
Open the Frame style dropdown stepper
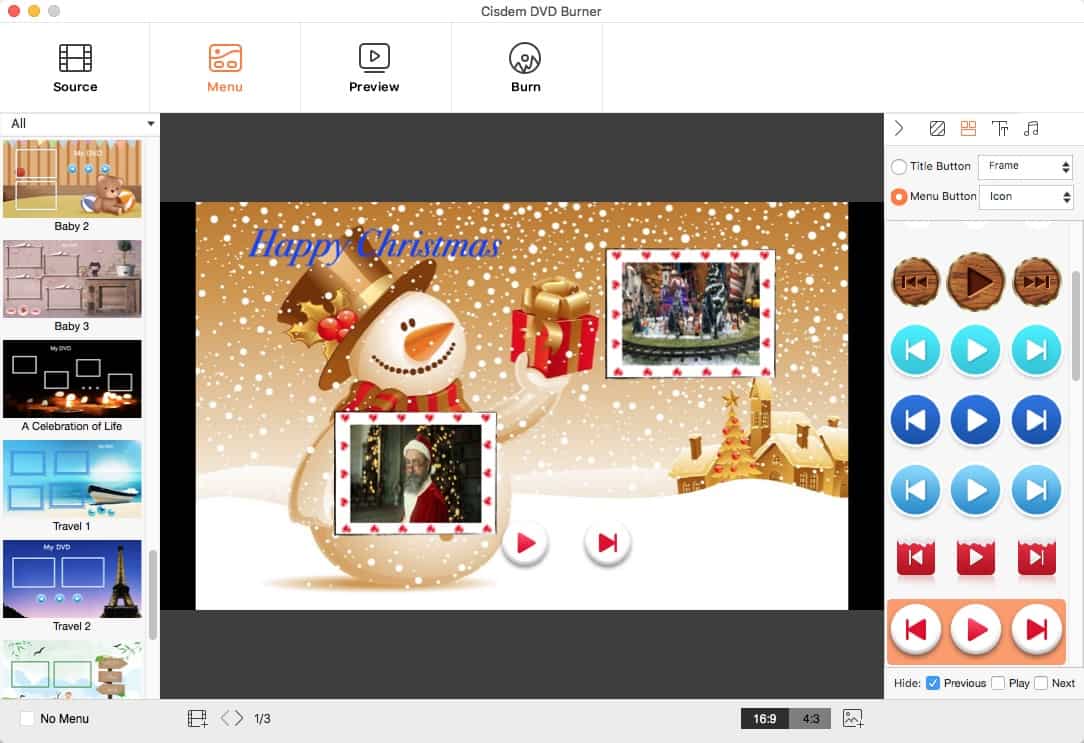point(1066,166)
